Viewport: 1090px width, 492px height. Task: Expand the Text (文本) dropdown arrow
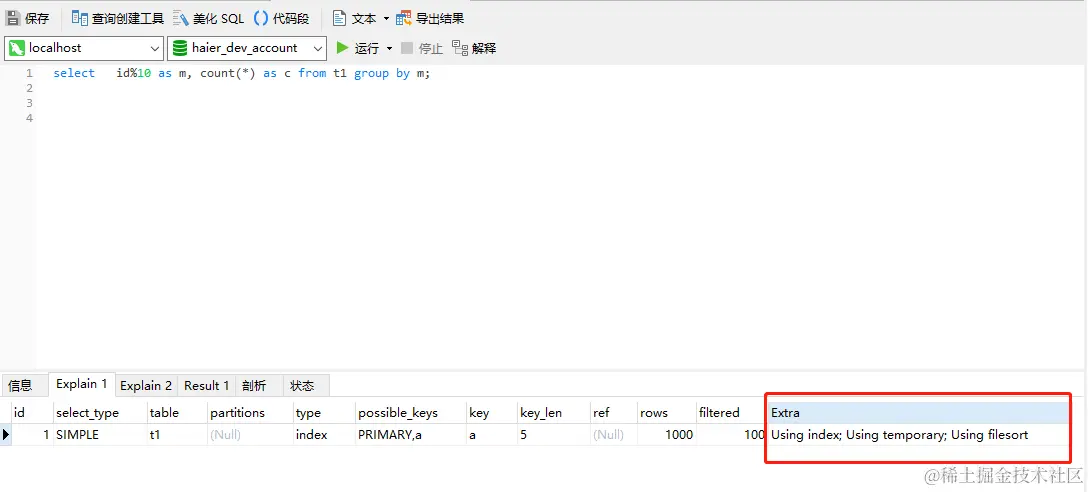pyautogui.click(x=387, y=19)
